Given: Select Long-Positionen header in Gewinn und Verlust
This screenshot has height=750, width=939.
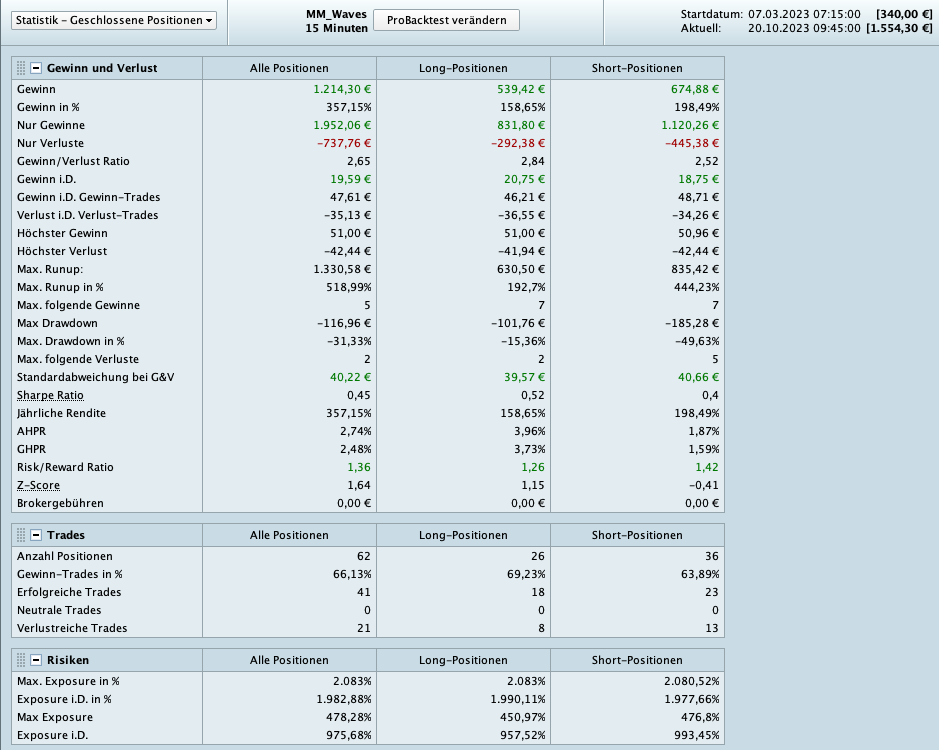Looking at the screenshot, I should 463,68.
